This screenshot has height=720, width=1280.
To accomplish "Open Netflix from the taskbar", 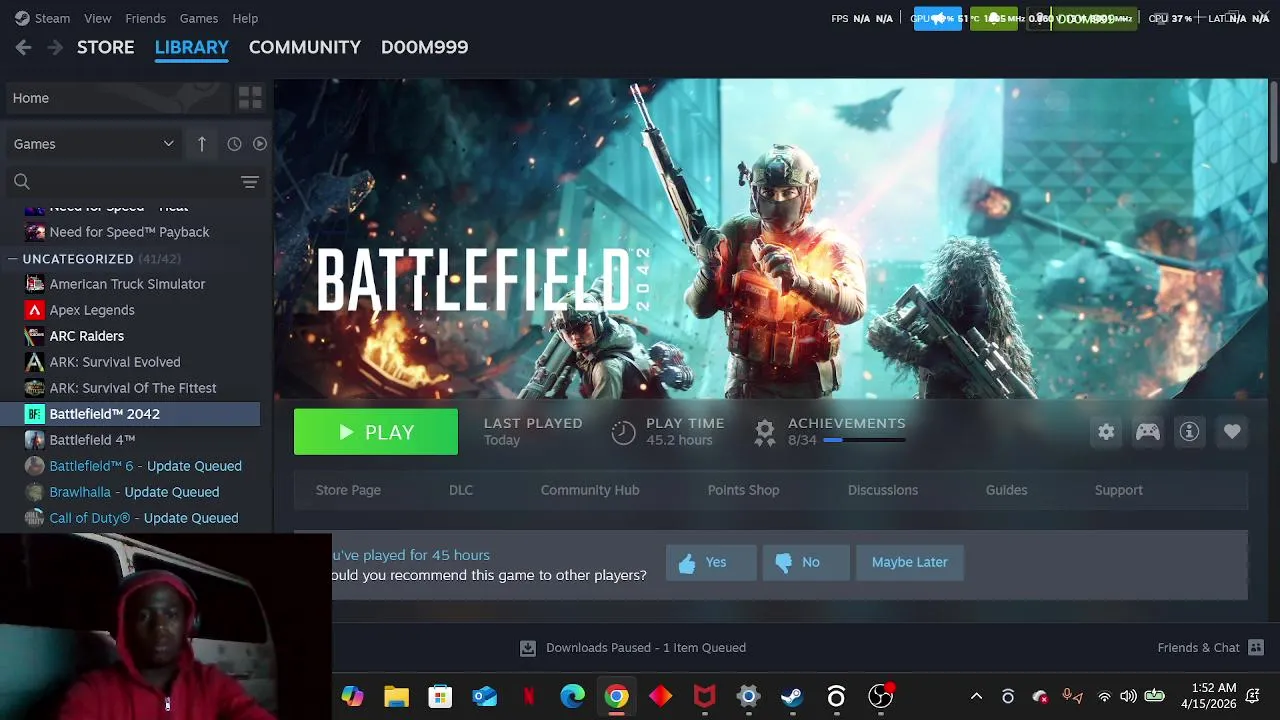I will pyautogui.click(x=529, y=697).
